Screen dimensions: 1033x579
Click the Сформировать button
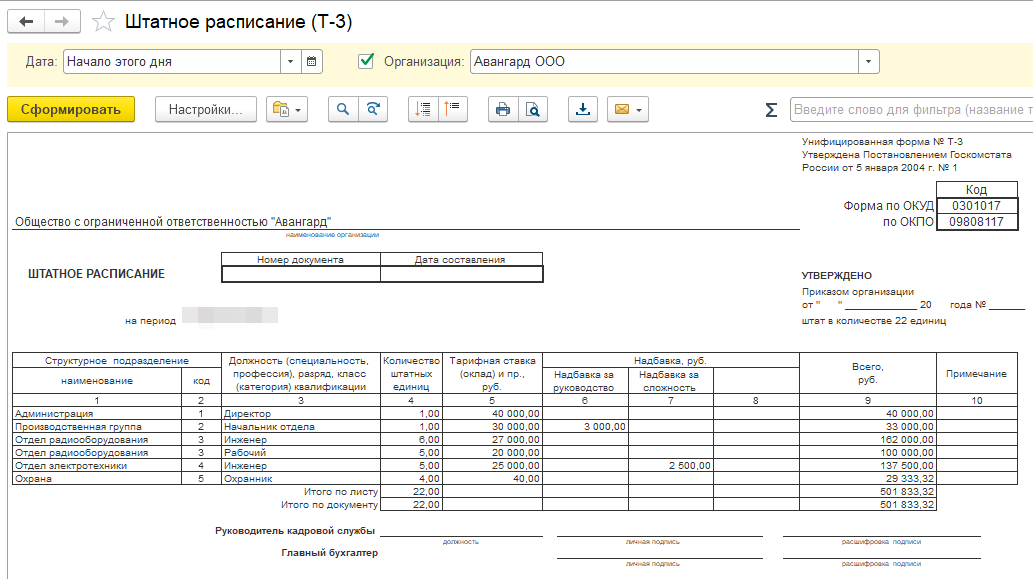[x=71, y=110]
